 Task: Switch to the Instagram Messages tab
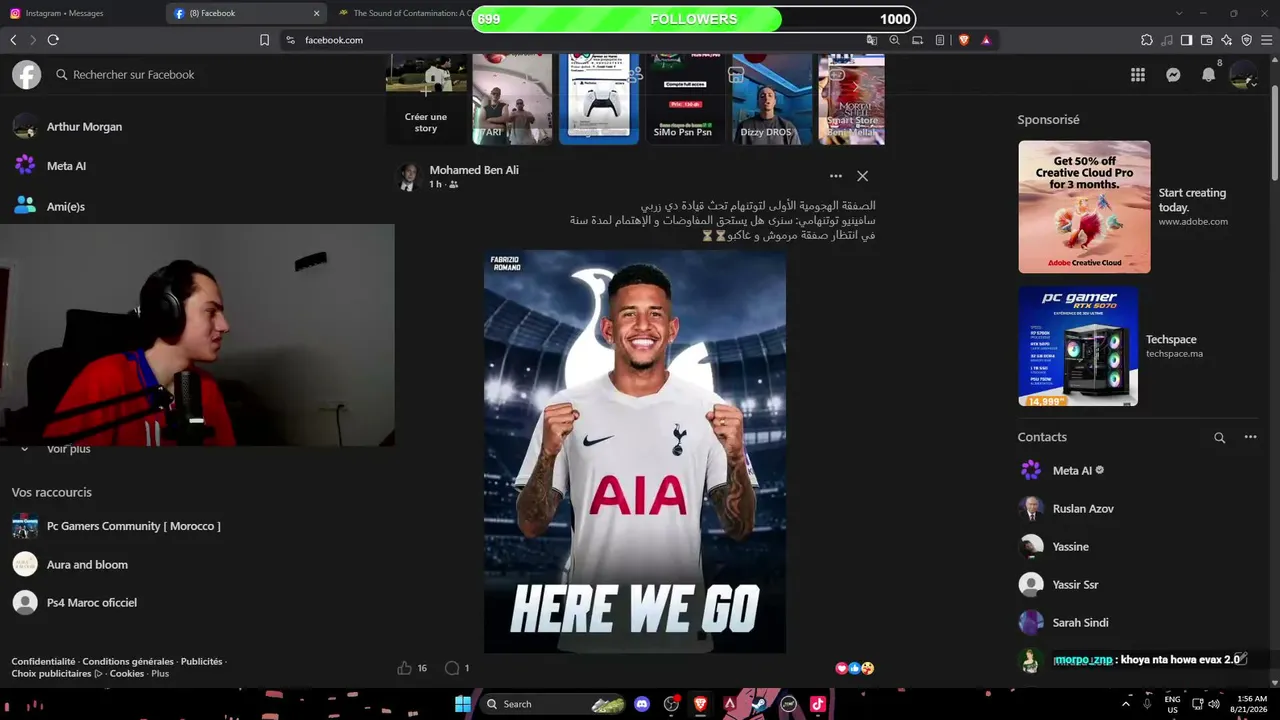82,14
